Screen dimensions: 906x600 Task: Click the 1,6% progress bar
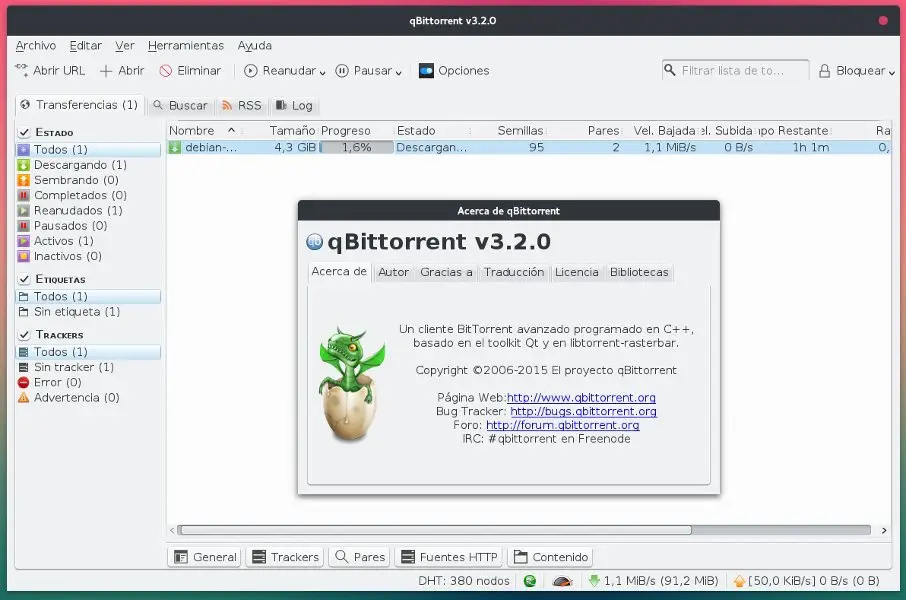(x=356, y=147)
